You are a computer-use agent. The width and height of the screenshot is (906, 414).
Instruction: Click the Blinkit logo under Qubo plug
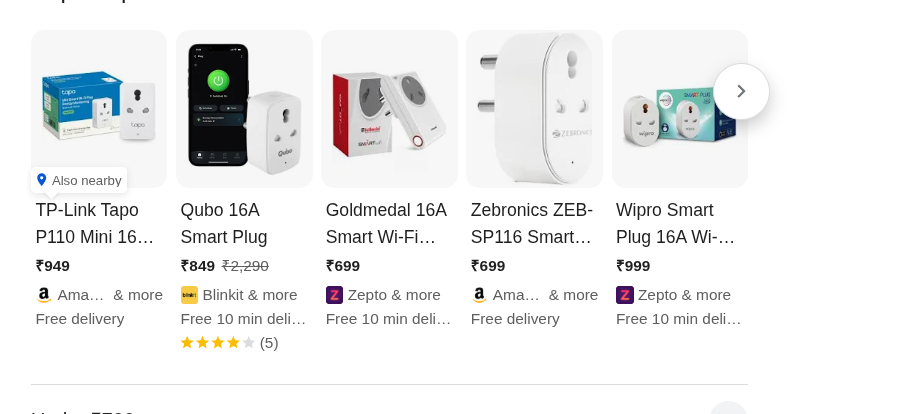(x=189, y=295)
